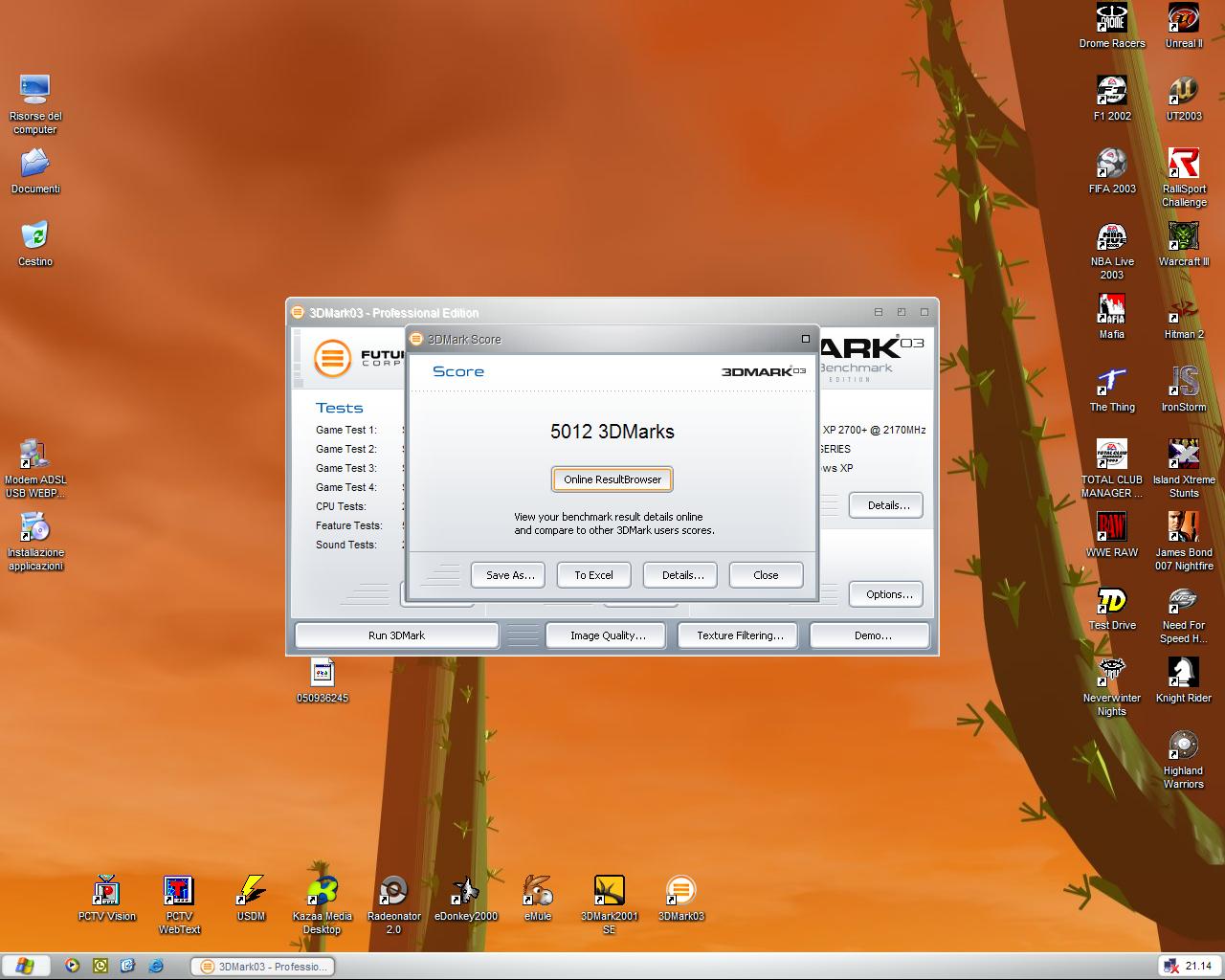This screenshot has width=1225, height=980.
Task: Launch the 3DMark2001 SE shortcut
Action: (610, 905)
